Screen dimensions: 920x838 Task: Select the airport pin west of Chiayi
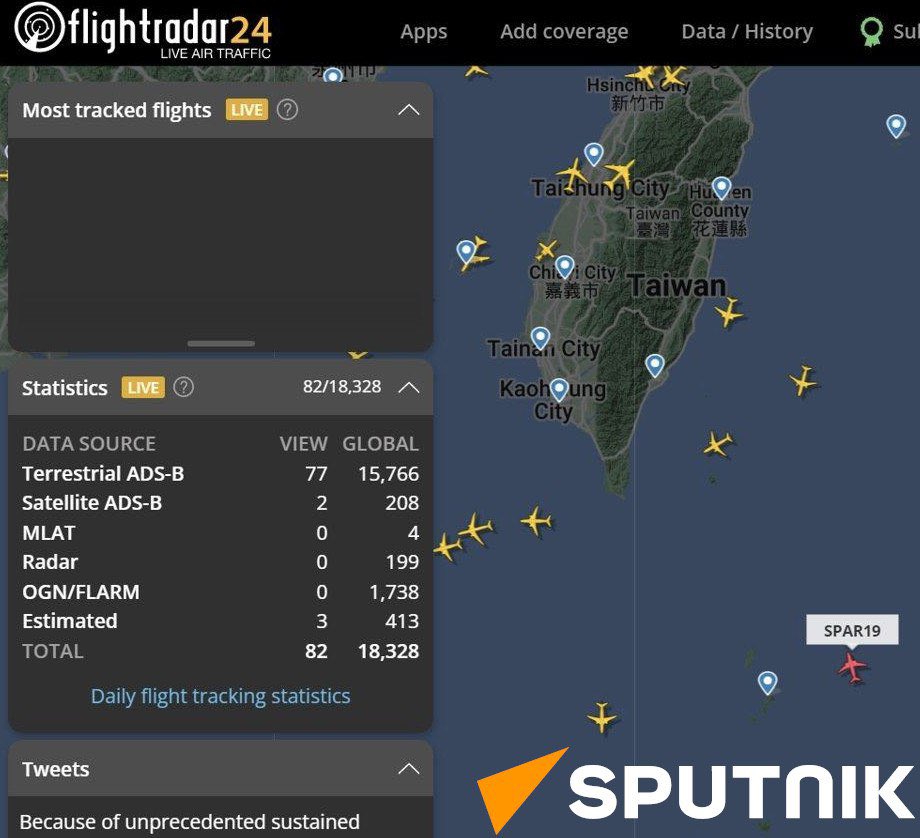pos(466,251)
